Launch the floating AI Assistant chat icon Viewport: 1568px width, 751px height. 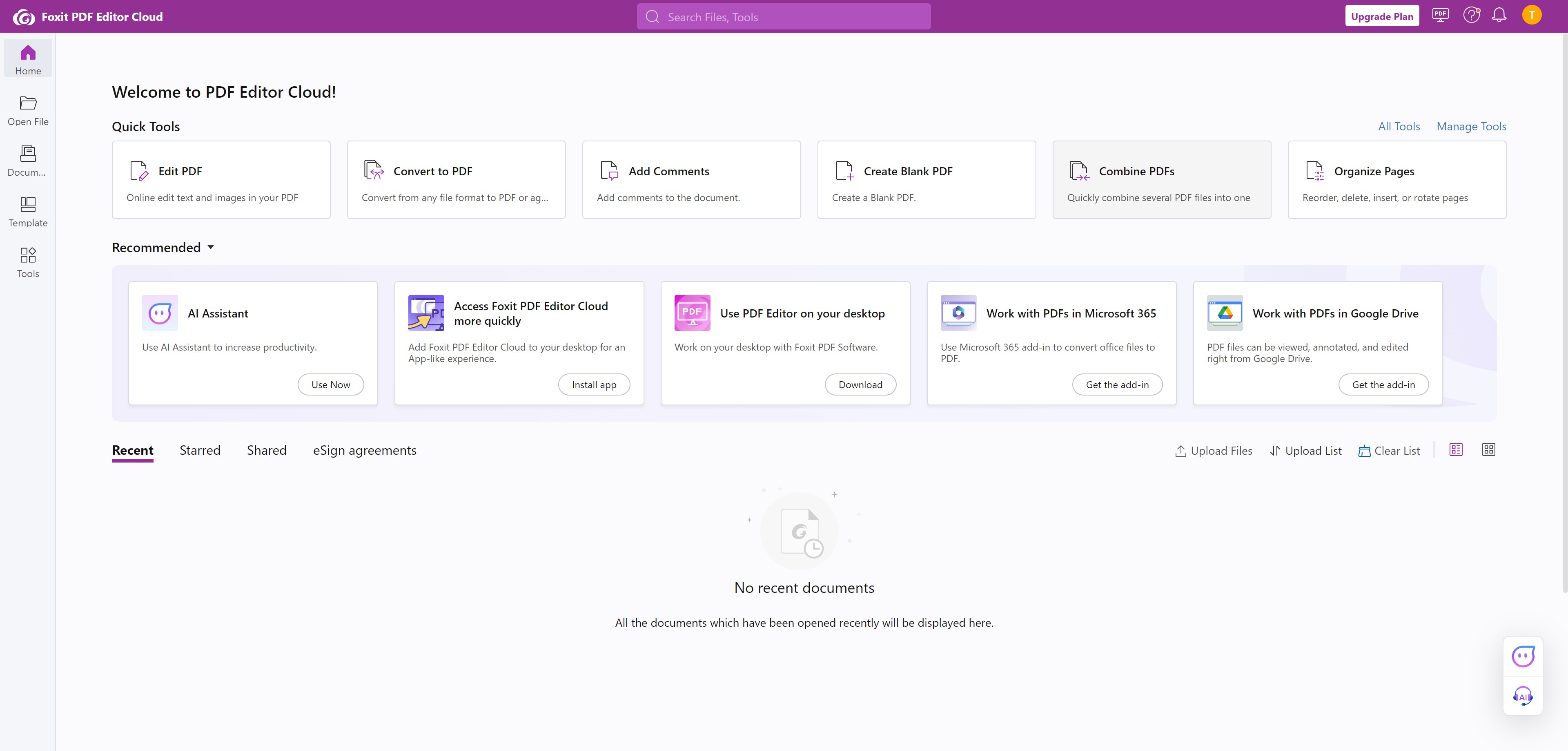click(x=1523, y=656)
